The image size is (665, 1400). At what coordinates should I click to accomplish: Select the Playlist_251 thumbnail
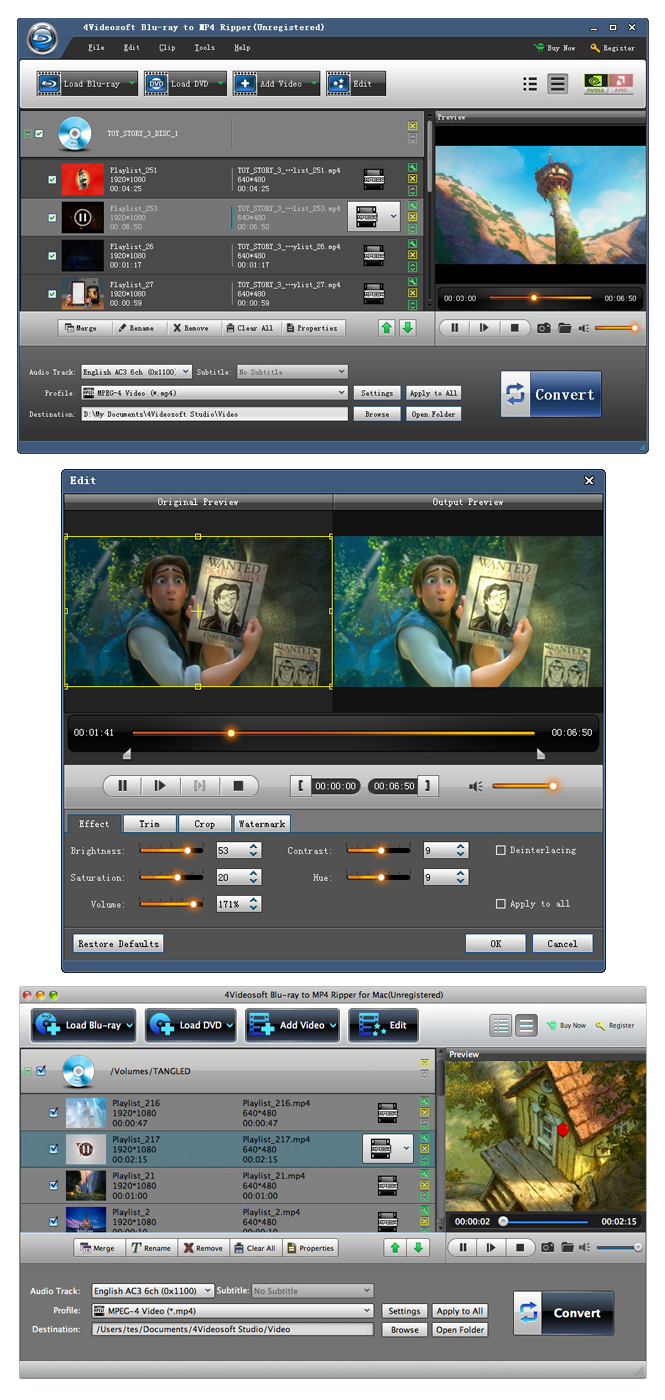coord(83,179)
